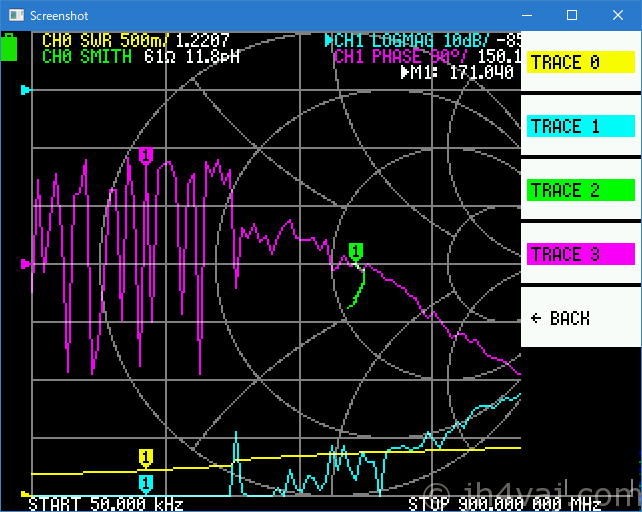Go back using the BACK menu button
The width and height of the screenshot is (642, 512).
581,317
